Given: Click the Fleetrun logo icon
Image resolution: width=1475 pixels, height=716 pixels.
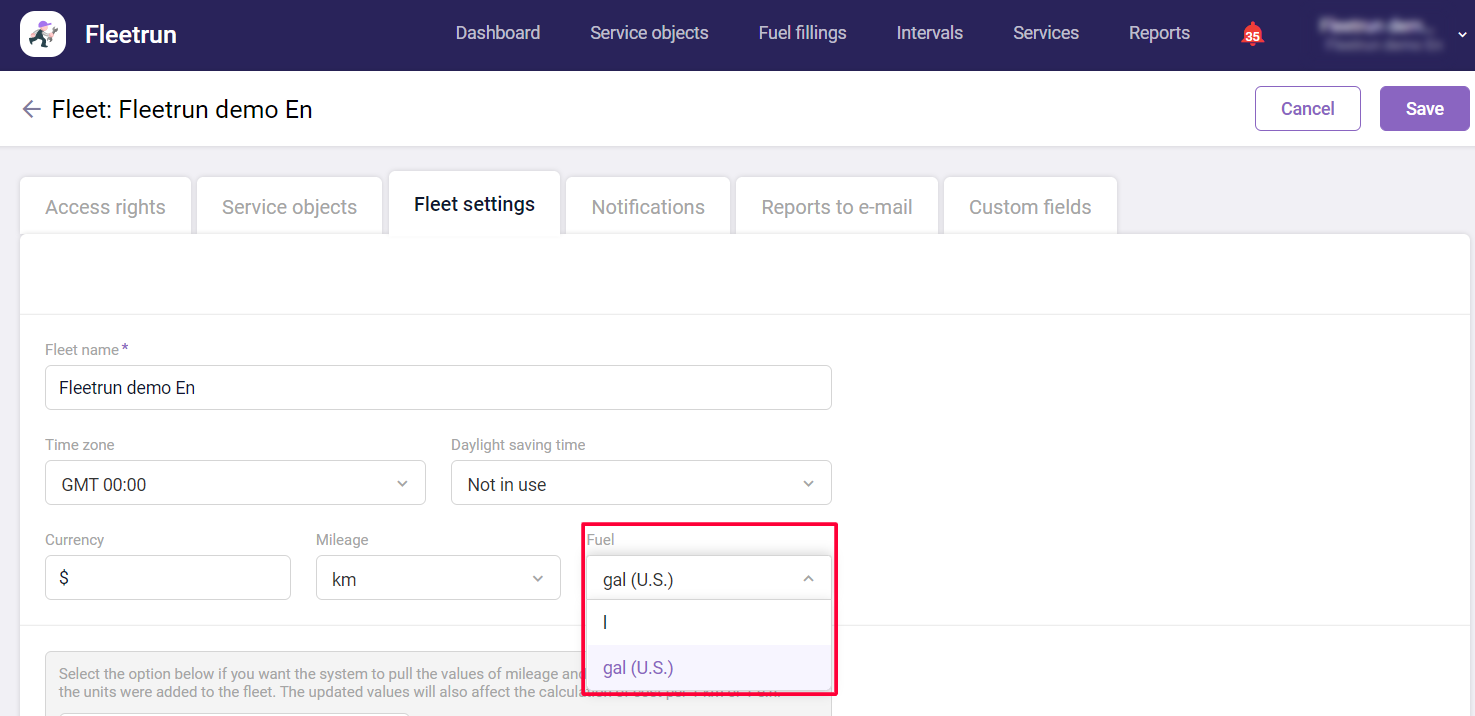Looking at the screenshot, I should pyautogui.click(x=43, y=34).
